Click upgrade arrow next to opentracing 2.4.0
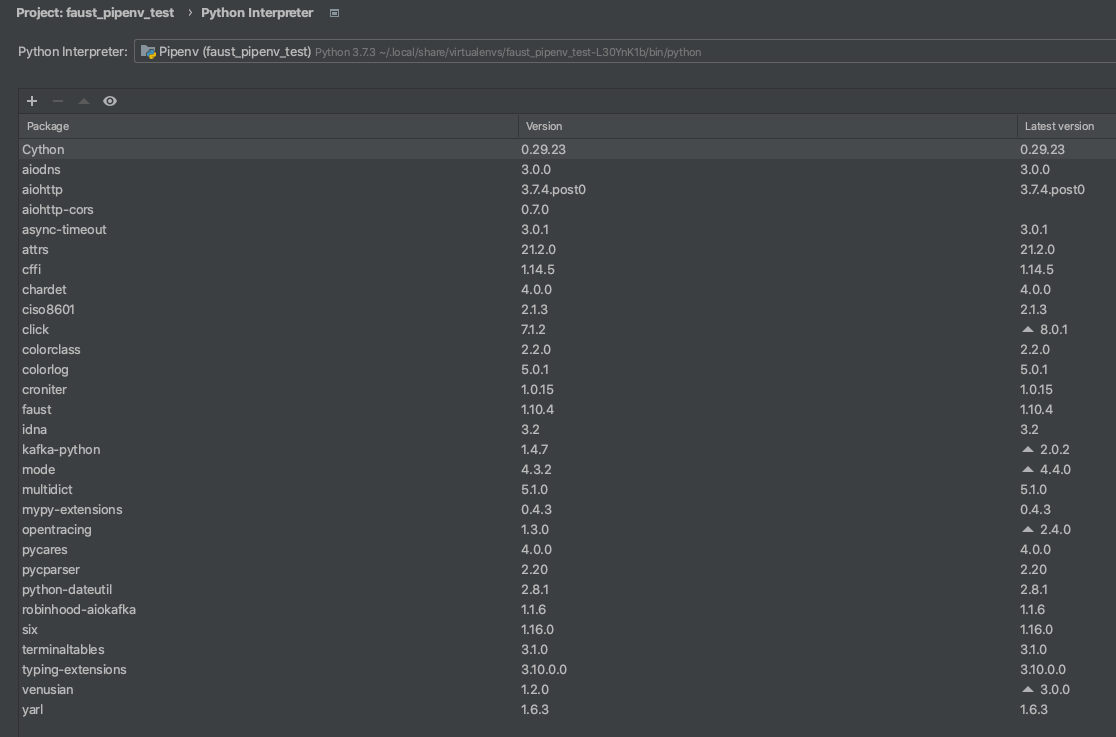Viewport: 1116px width, 737px height. 1028,529
